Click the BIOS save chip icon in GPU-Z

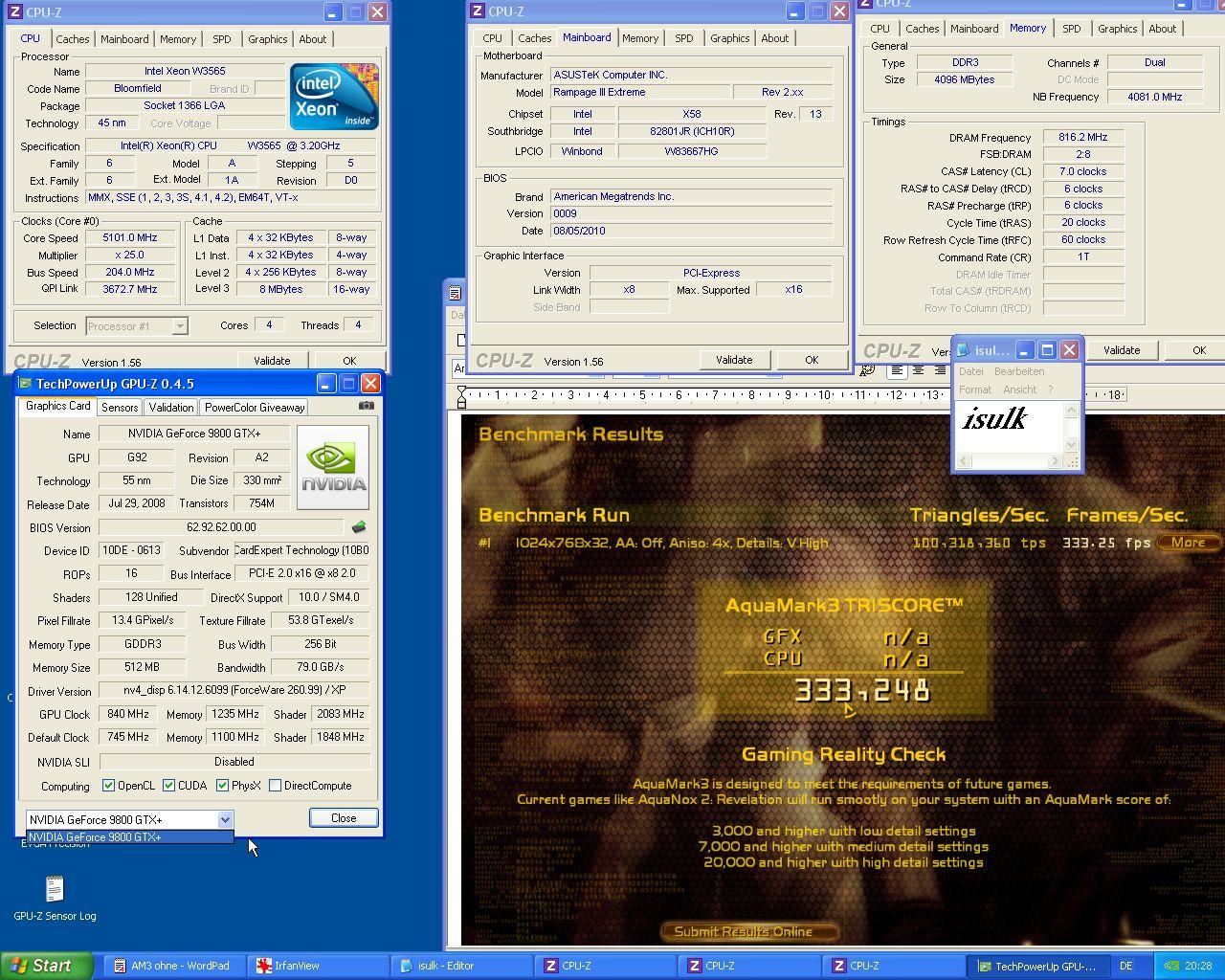point(359,527)
